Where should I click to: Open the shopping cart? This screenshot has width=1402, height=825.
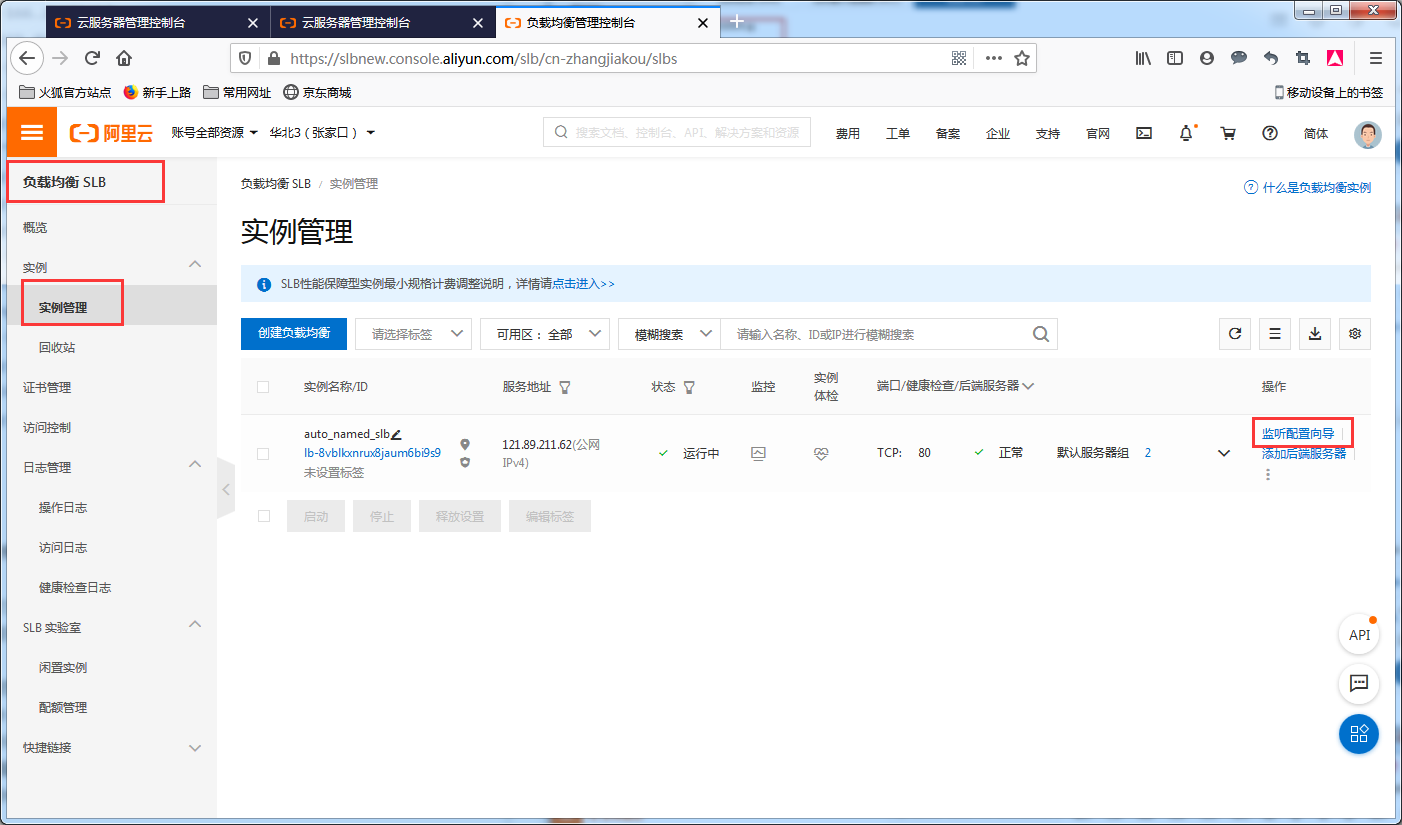pyautogui.click(x=1228, y=132)
